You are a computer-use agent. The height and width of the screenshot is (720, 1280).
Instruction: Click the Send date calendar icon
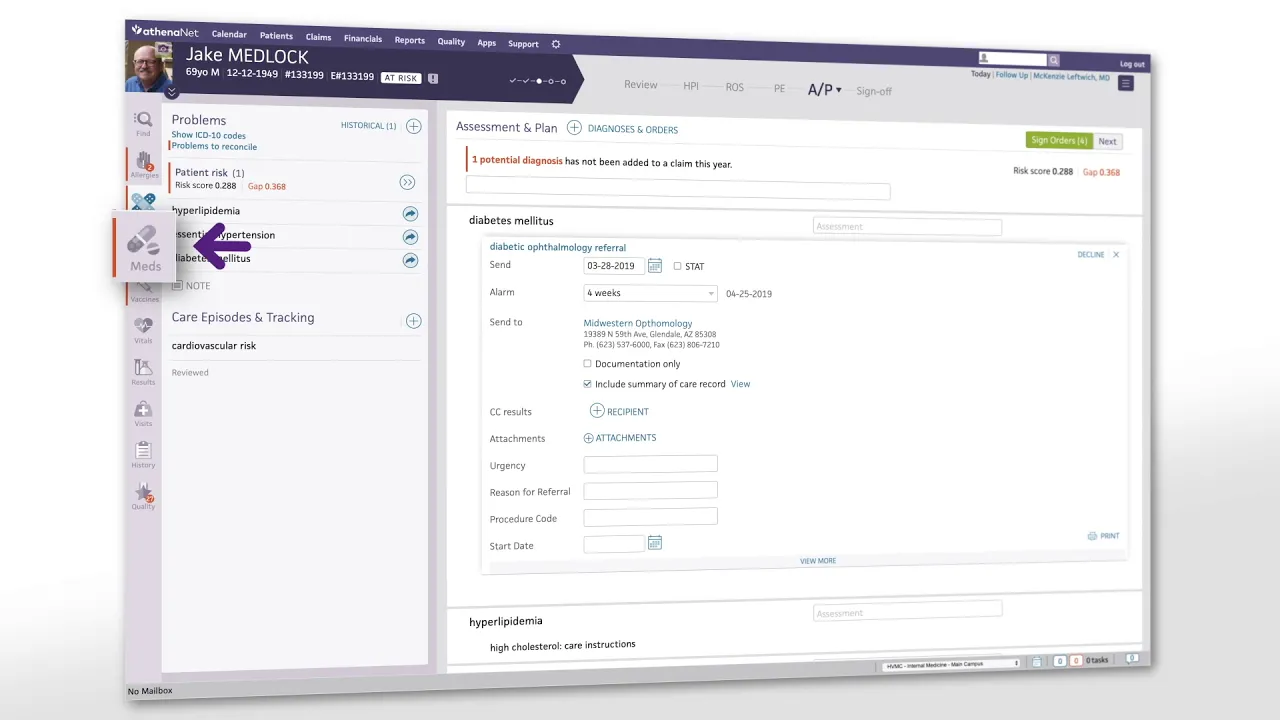655,266
